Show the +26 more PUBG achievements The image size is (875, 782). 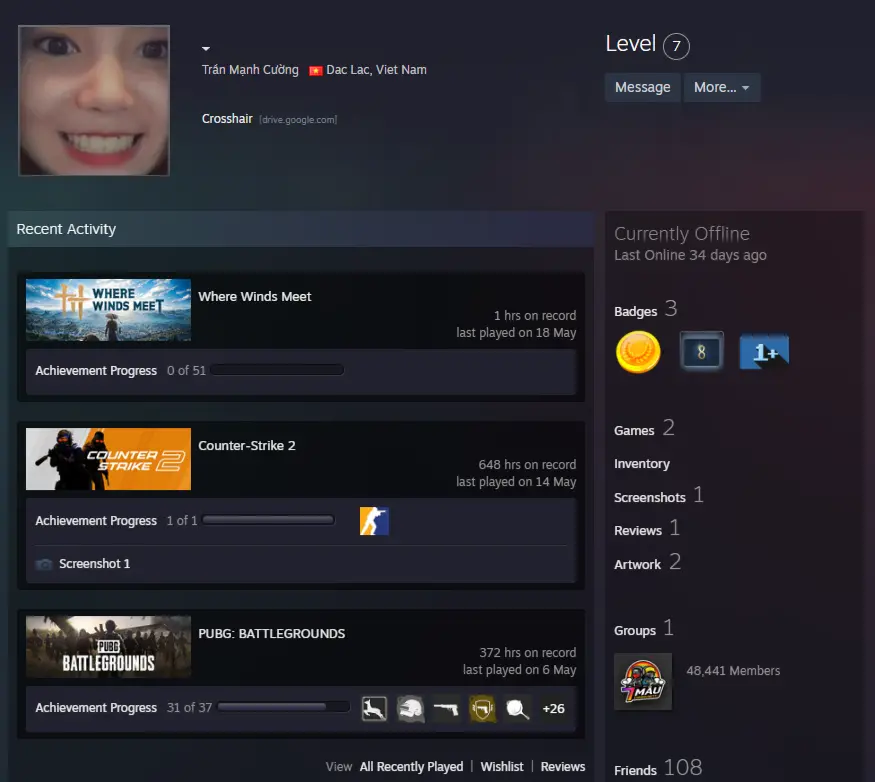click(x=553, y=709)
